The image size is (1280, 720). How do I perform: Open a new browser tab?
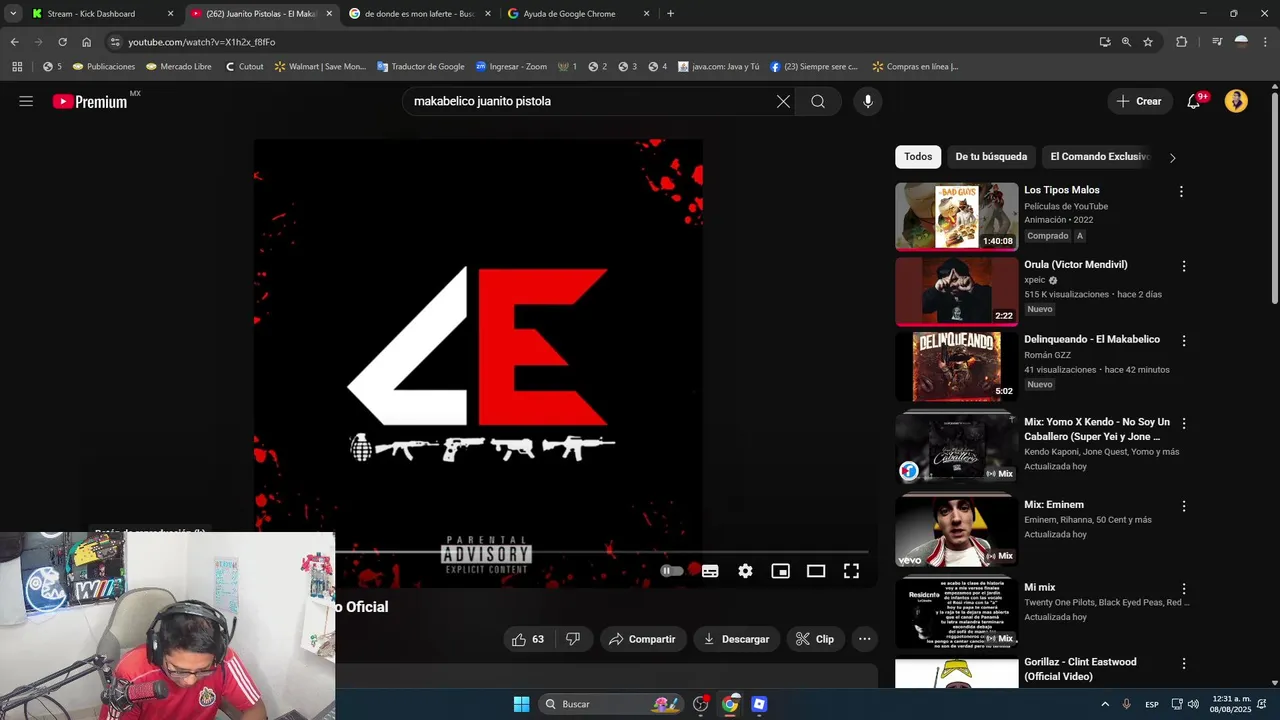point(670,14)
